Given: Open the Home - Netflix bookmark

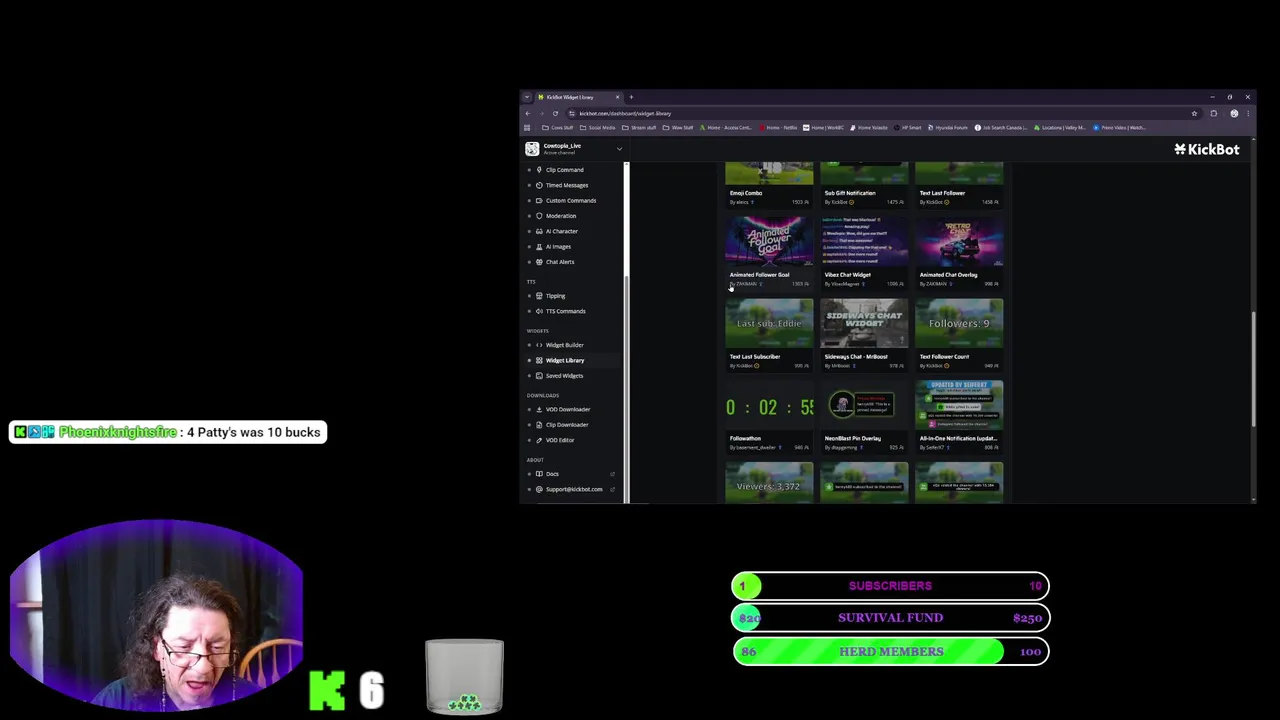Looking at the screenshot, I should (779, 128).
